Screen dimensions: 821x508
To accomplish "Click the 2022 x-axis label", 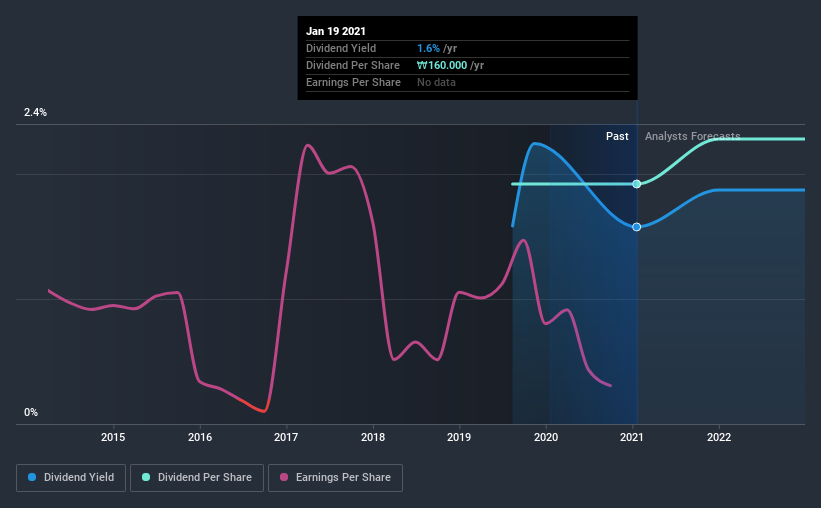I will click(x=719, y=437).
